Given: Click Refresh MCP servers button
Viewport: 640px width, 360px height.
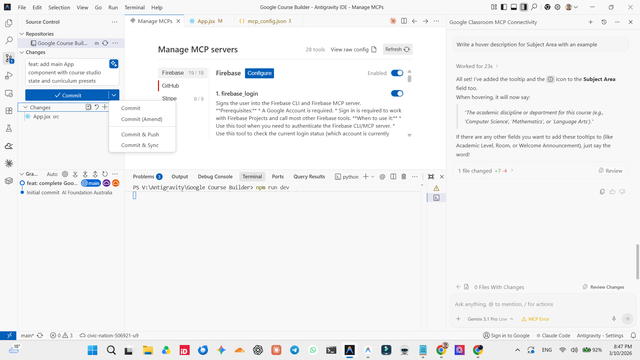Looking at the screenshot, I should point(398,49).
